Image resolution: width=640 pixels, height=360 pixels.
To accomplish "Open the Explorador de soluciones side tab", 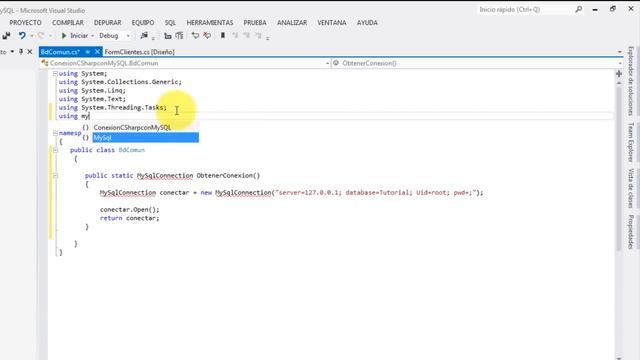I will coord(631,81).
